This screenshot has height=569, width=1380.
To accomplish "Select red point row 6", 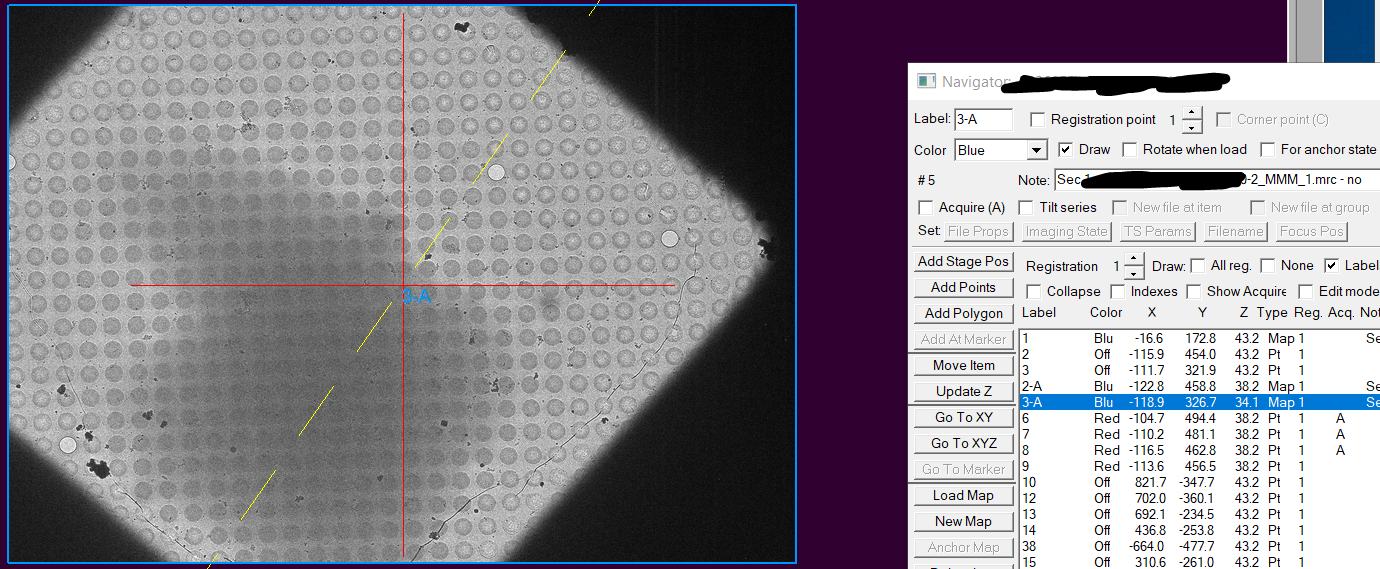I will click(x=1199, y=419).
